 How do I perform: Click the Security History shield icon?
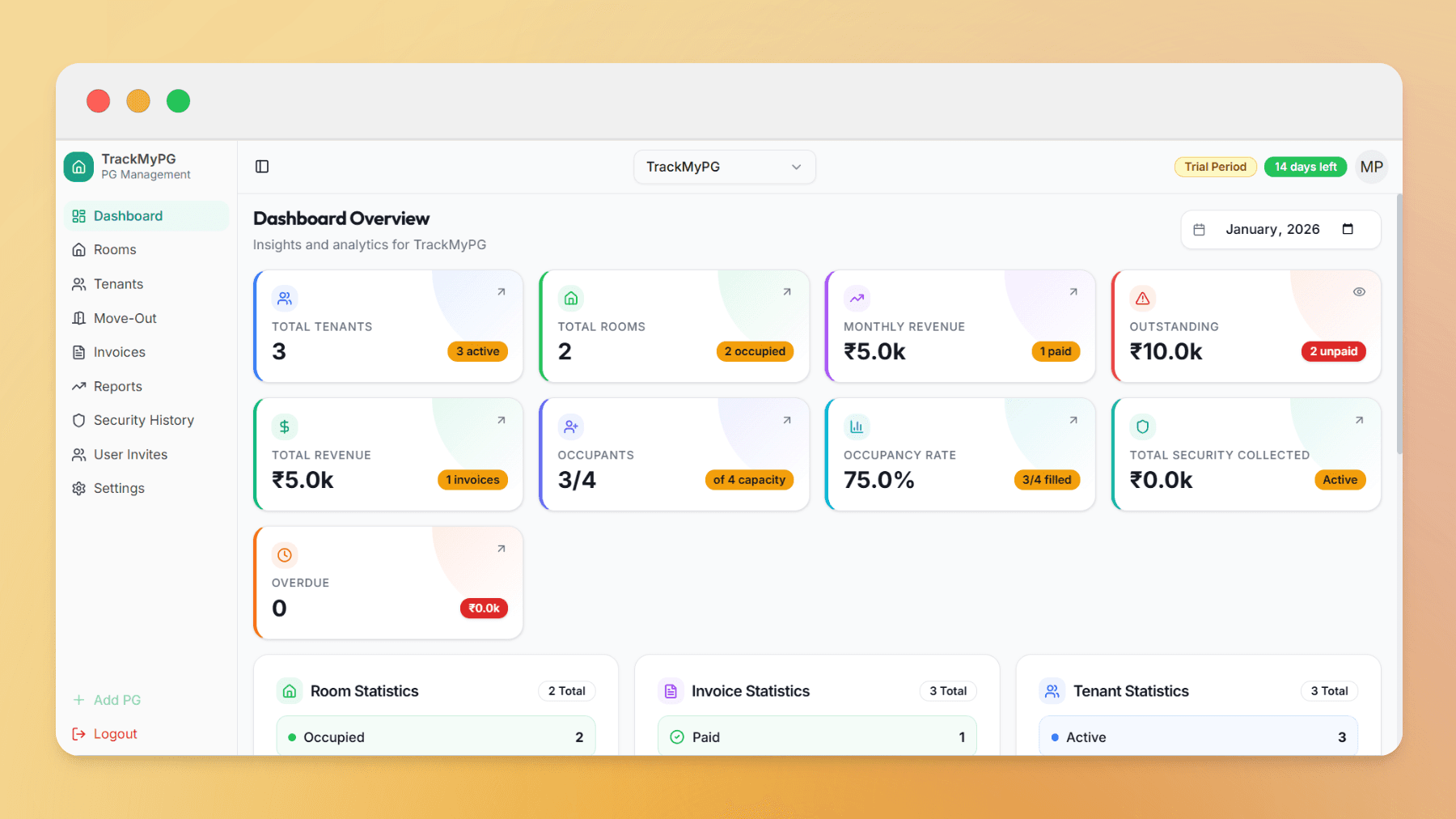(78, 420)
